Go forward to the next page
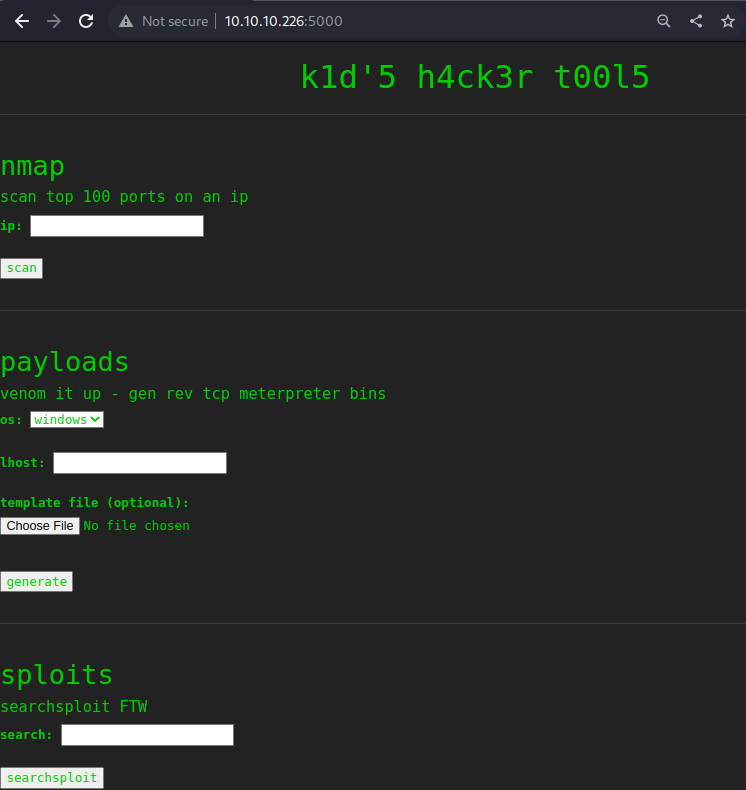The image size is (746, 790). [54, 21]
